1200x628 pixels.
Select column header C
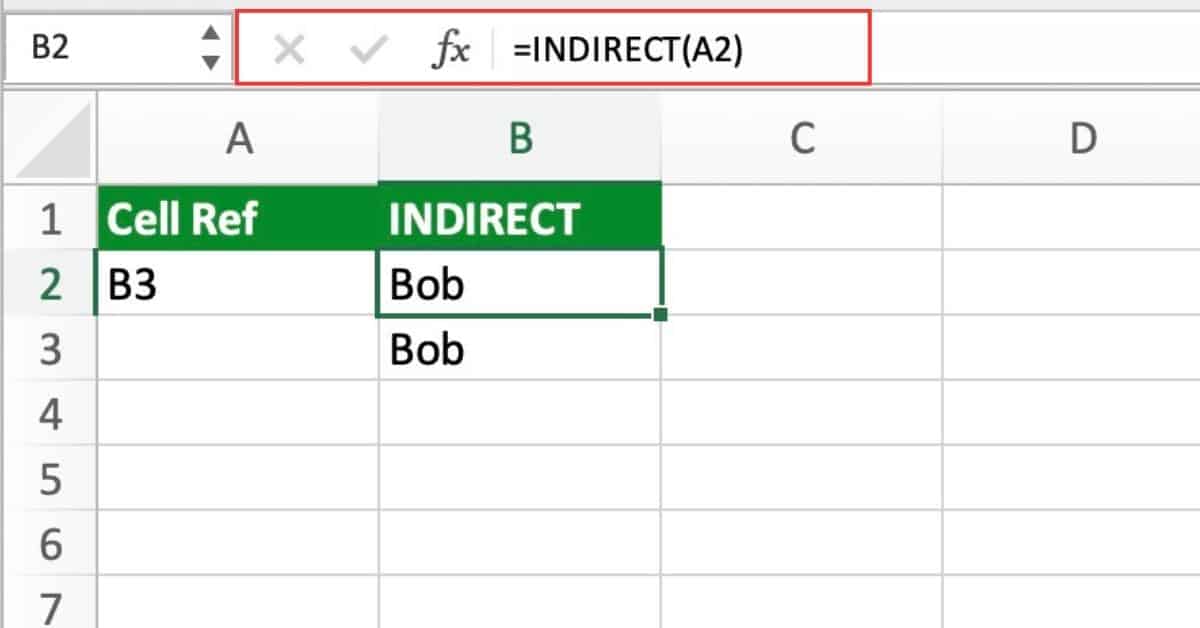pos(802,138)
